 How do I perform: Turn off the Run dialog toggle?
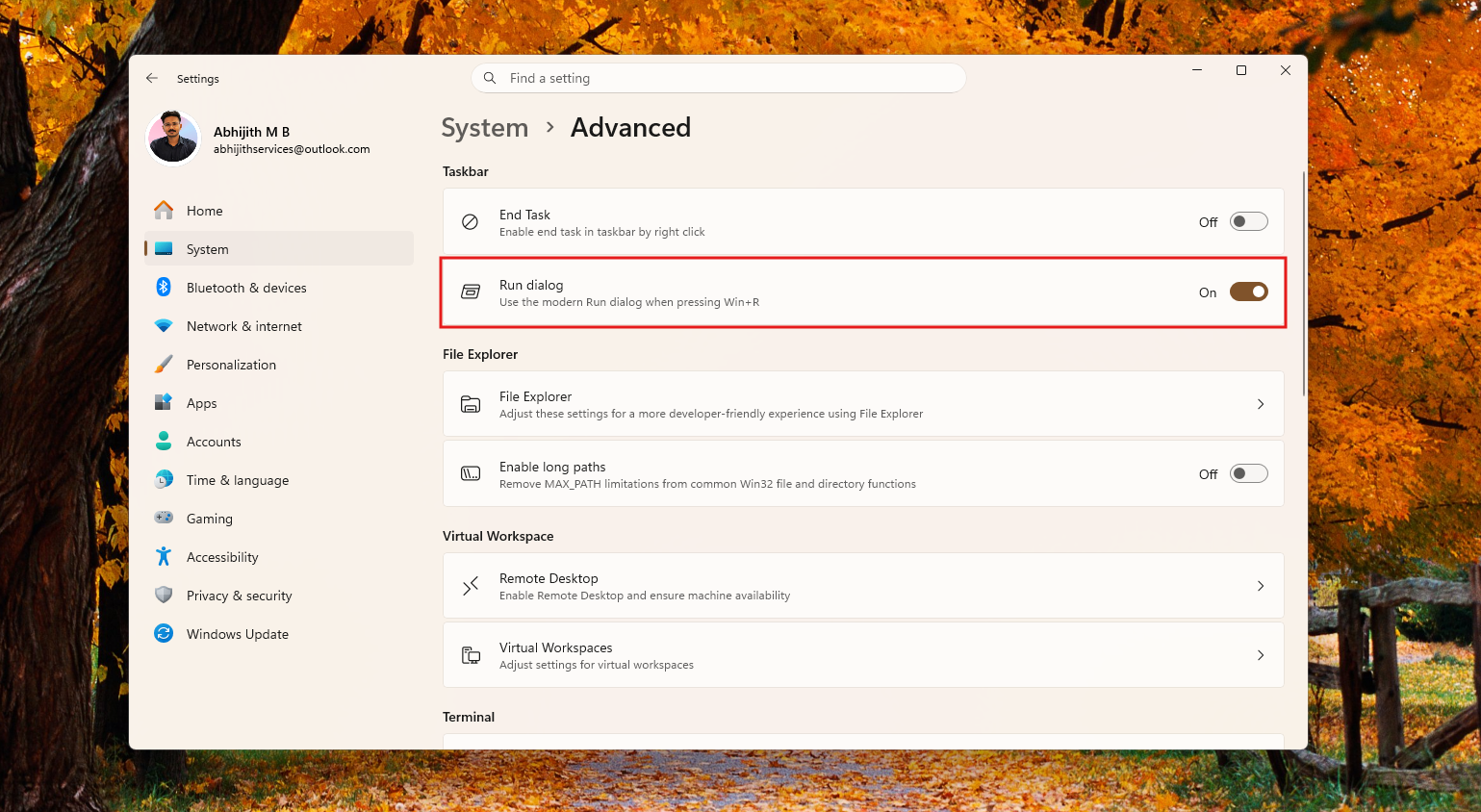1248,292
